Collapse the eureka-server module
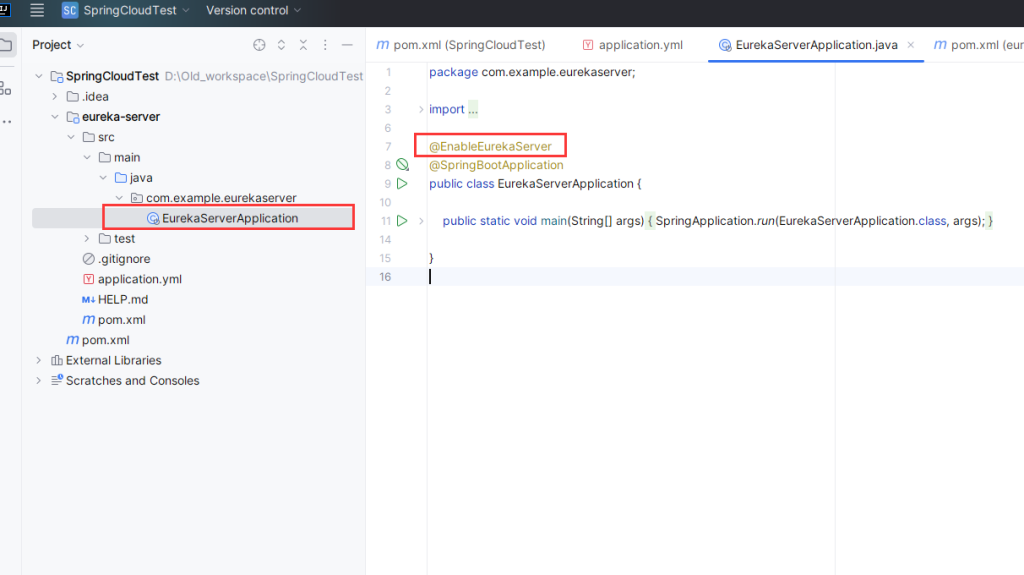 pos(55,117)
